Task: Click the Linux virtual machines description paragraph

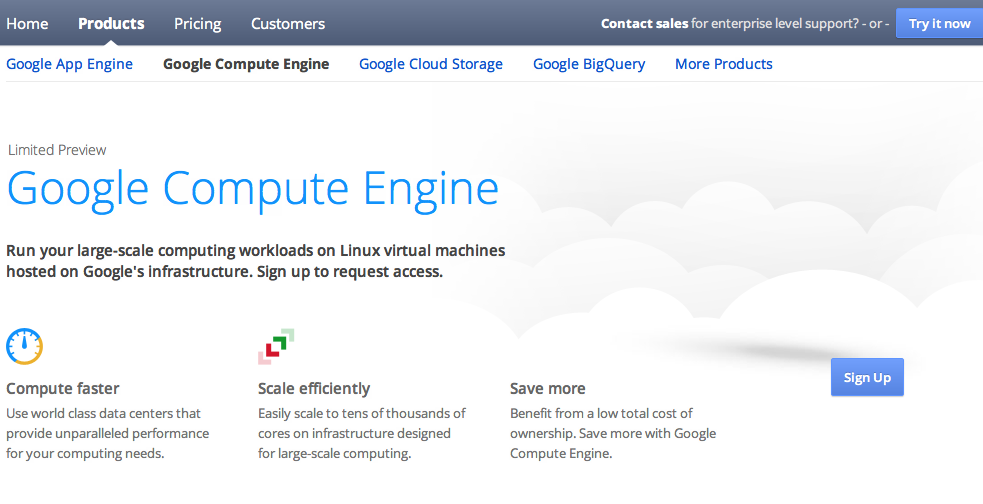Action: [x=255, y=260]
